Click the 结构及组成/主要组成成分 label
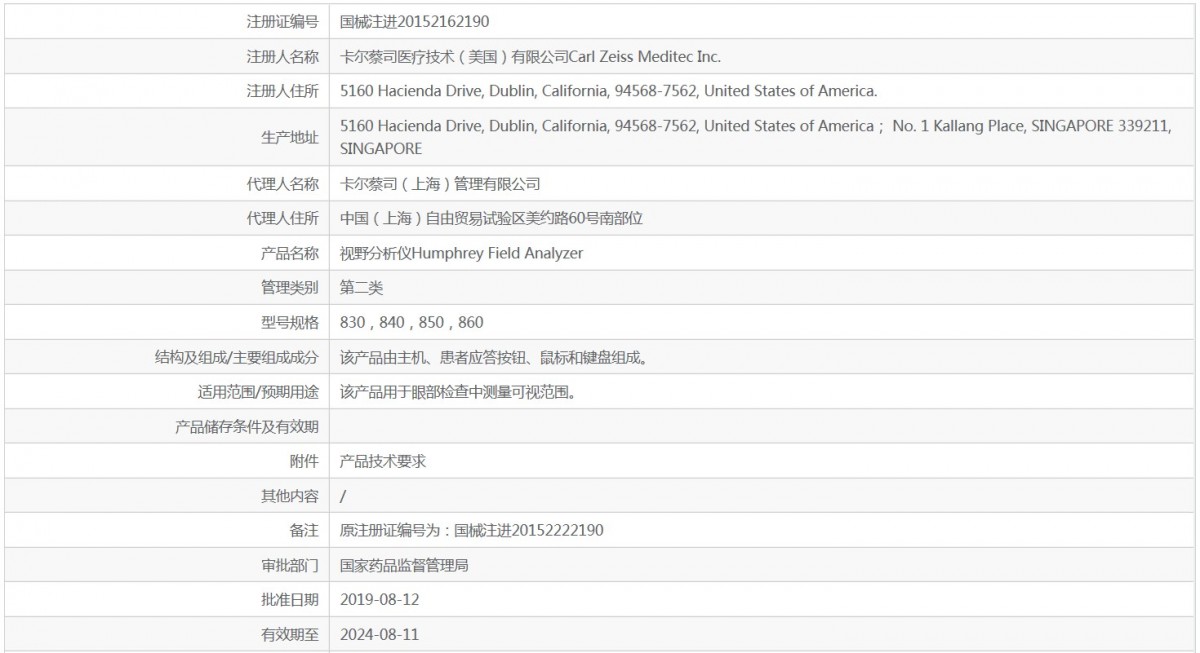 coord(237,357)
